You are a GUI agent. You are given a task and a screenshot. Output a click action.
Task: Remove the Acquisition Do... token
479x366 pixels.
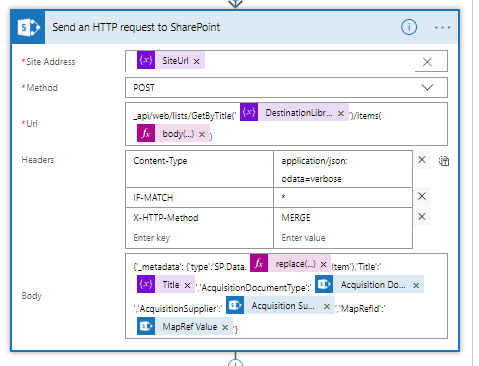[416, 285]
